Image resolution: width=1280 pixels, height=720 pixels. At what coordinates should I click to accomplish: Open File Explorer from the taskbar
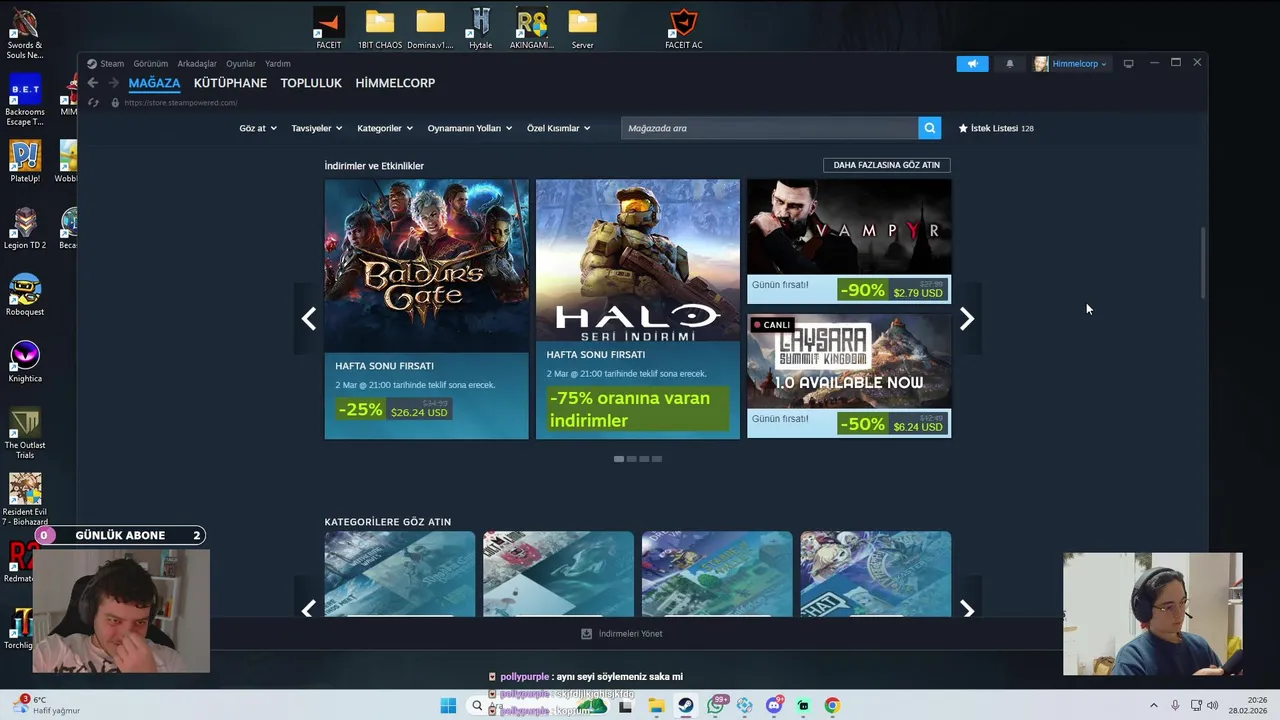click(656, 706)
